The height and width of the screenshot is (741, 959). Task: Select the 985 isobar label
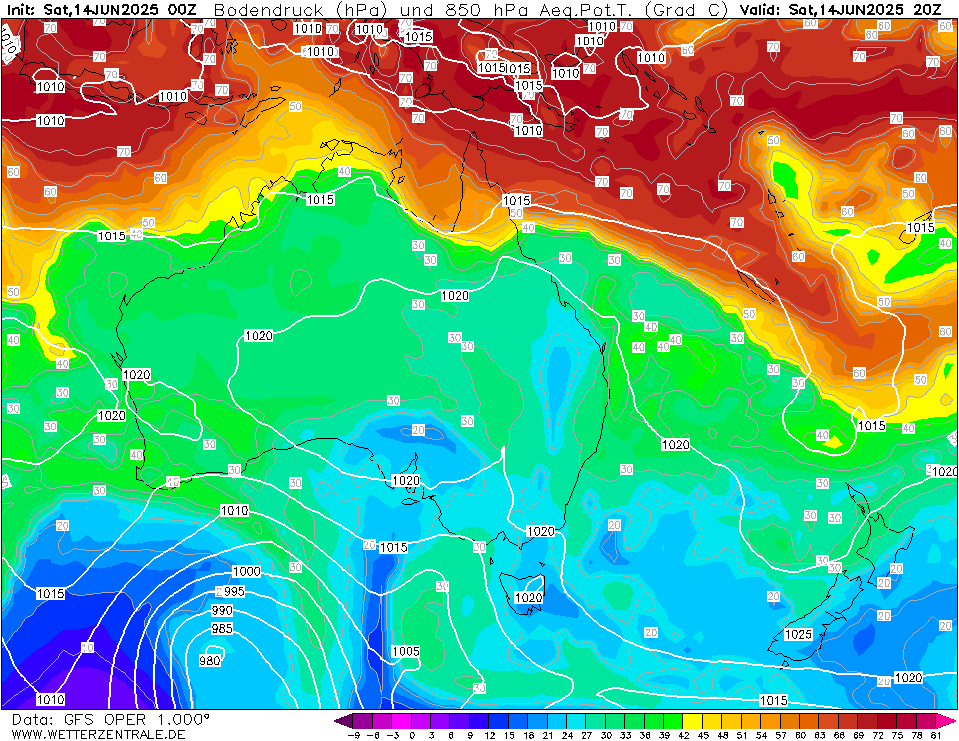click(222, 629)
